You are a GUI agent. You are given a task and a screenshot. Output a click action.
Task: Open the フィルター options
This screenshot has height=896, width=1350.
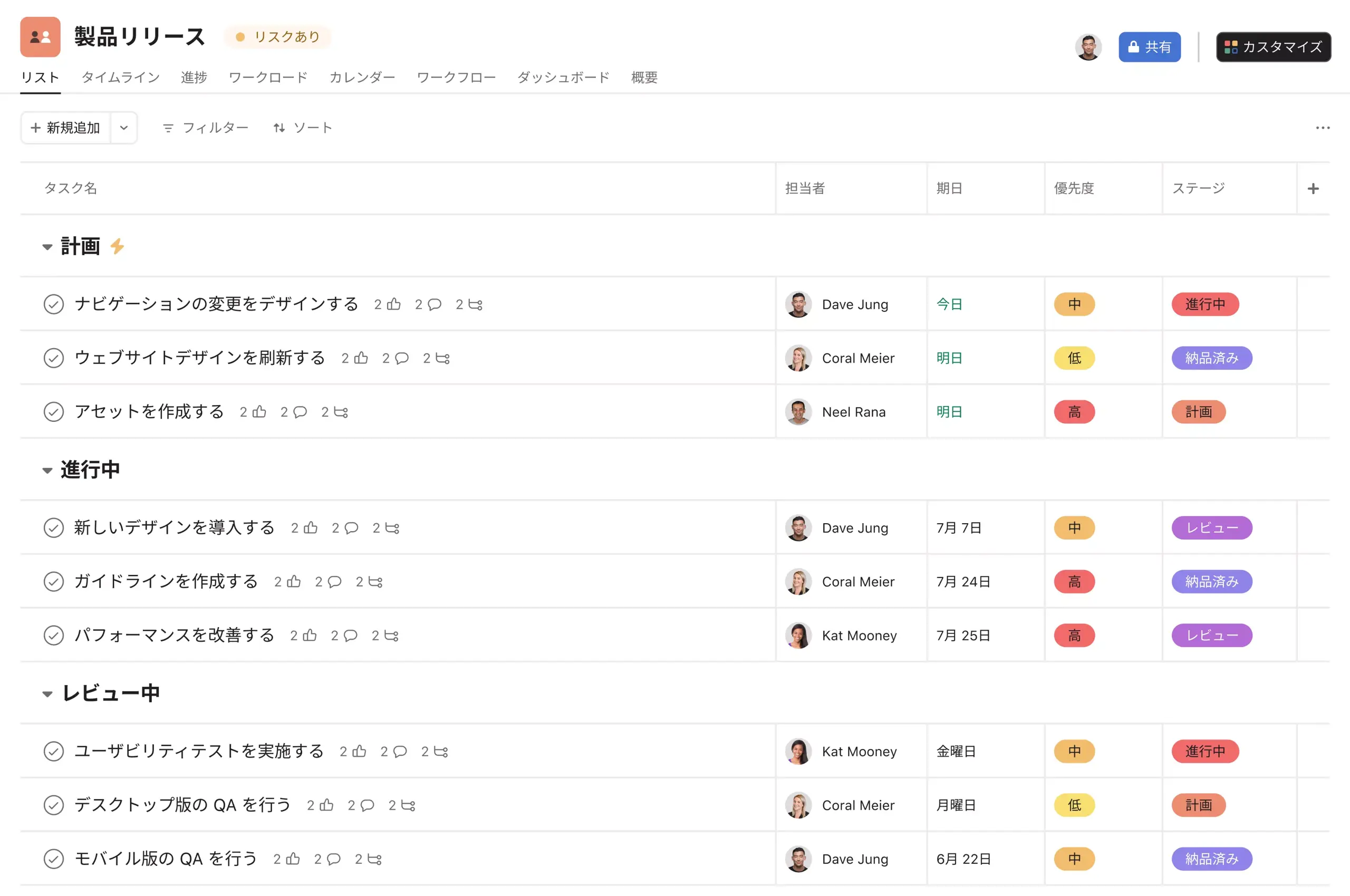point(205,128)
